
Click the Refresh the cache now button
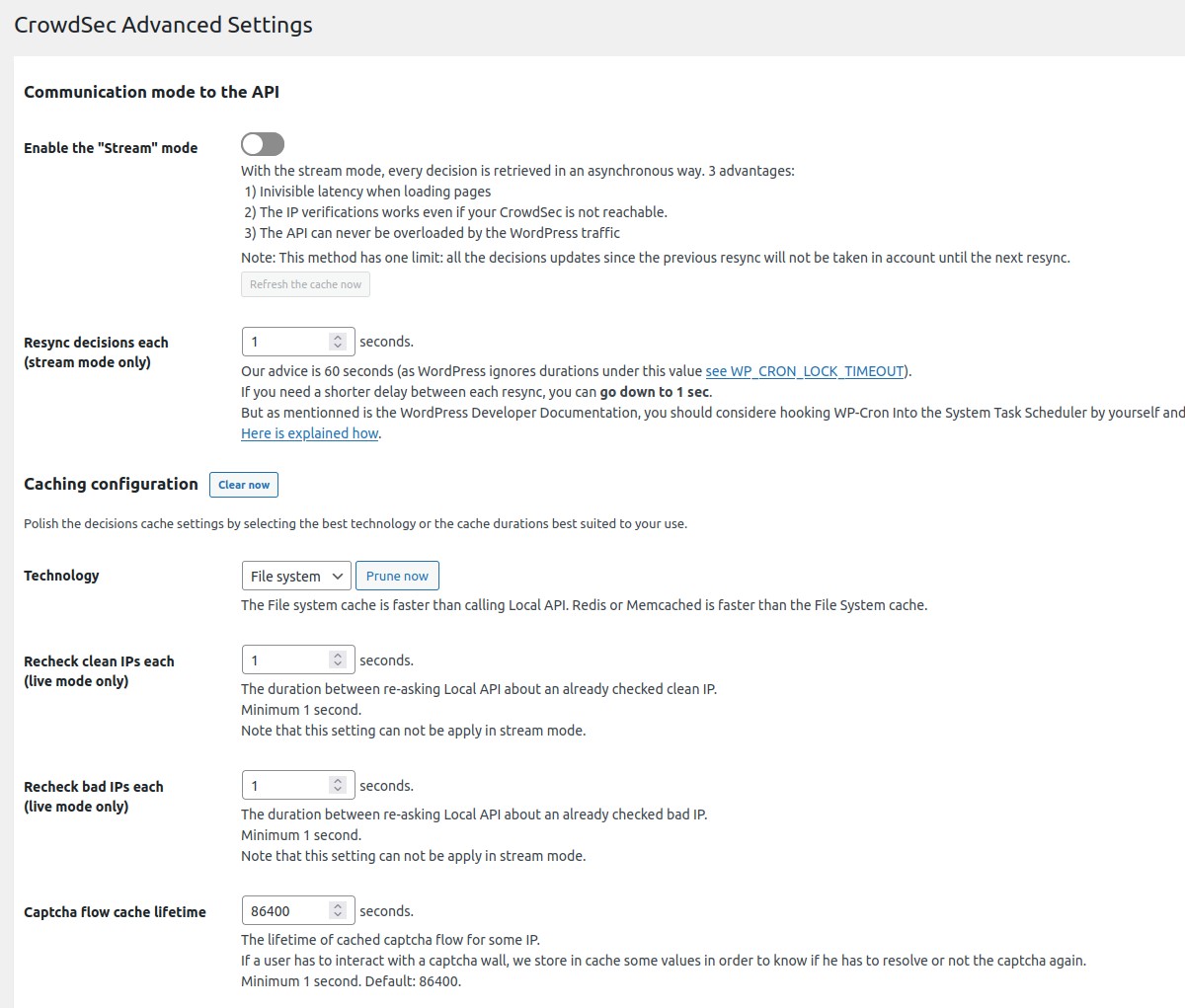point(305,284)
